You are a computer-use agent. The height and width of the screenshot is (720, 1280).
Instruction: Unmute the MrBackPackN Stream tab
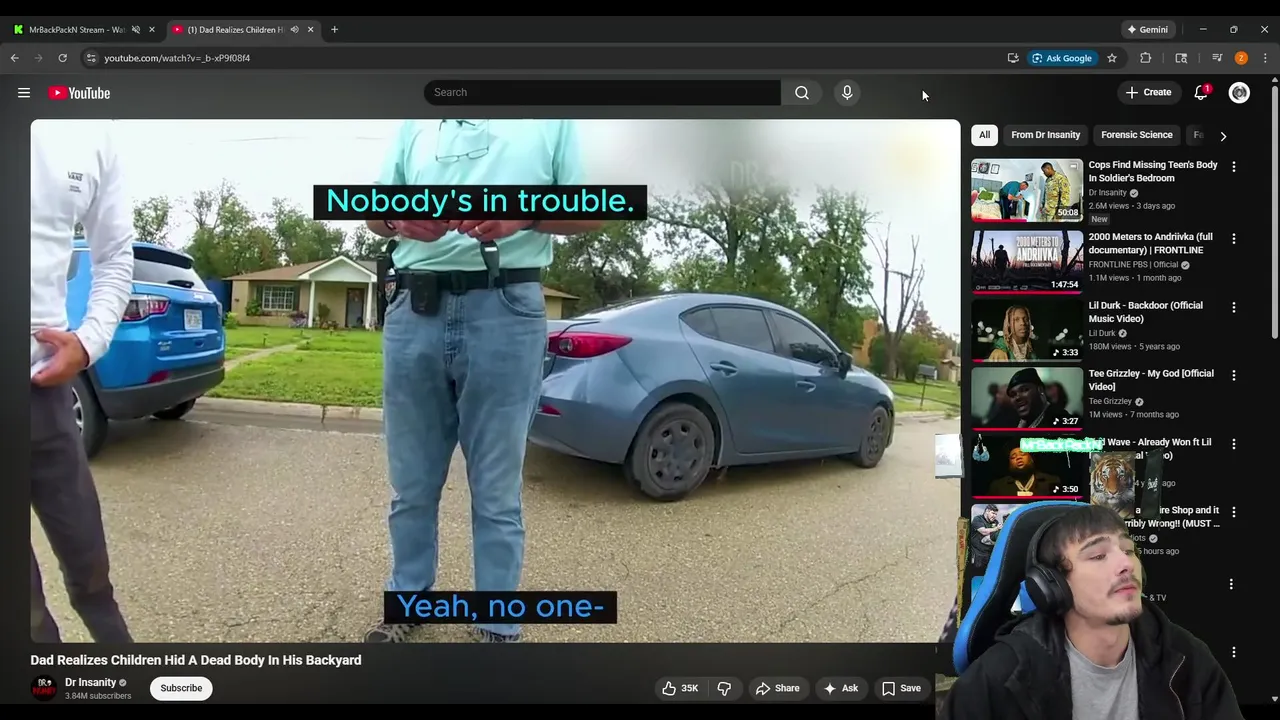(x=136, y=30)
